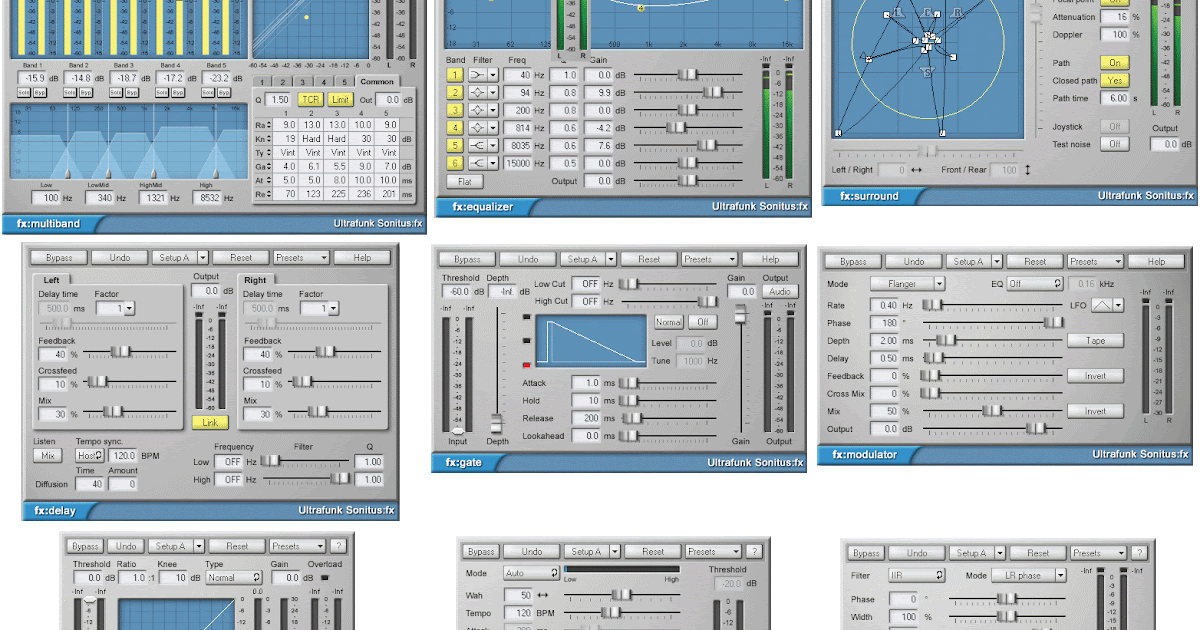Turn off Path in fx:surround
1200x630 pixels.
(1114, 63)
